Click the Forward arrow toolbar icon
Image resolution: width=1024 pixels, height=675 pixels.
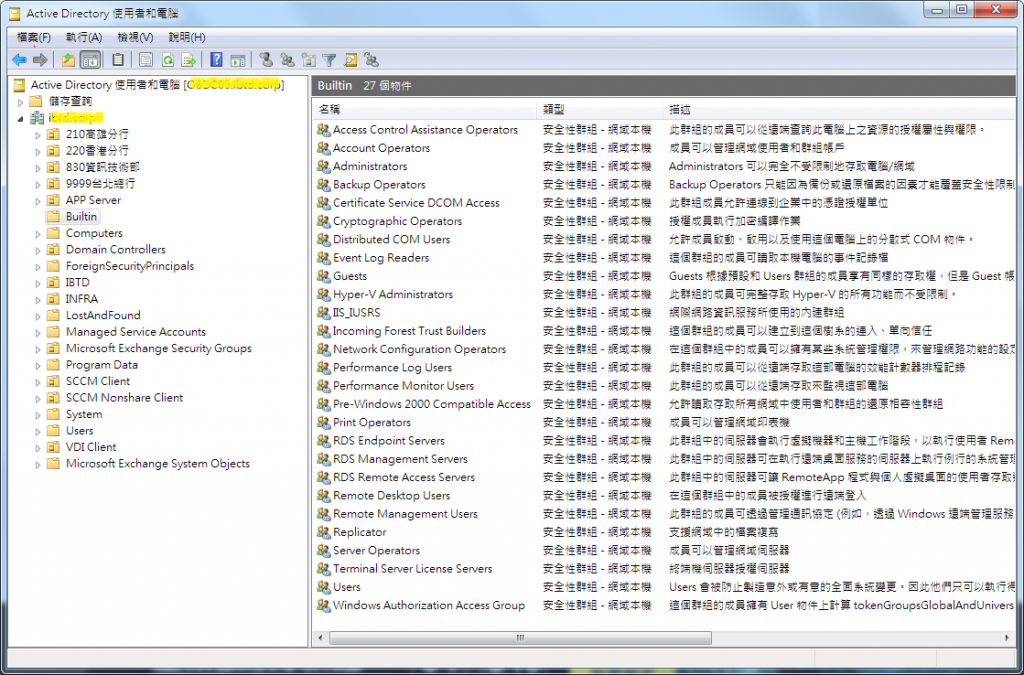pyautogui.click(x=40, y=60)
